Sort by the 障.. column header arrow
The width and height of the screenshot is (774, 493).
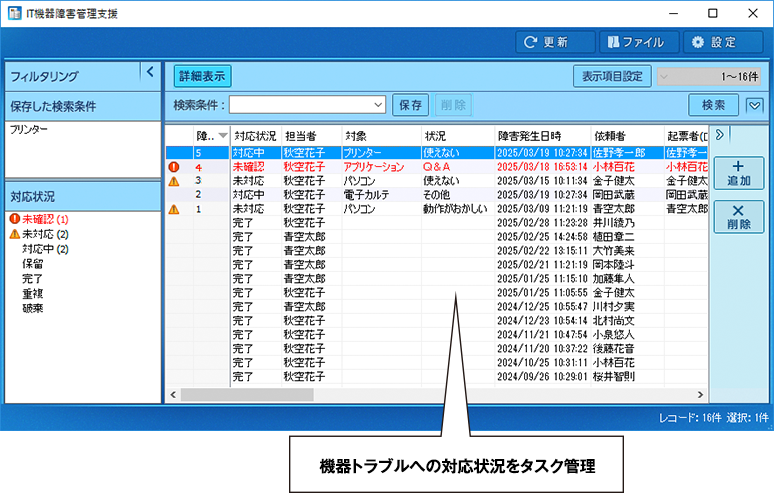(x=223, y=136)
